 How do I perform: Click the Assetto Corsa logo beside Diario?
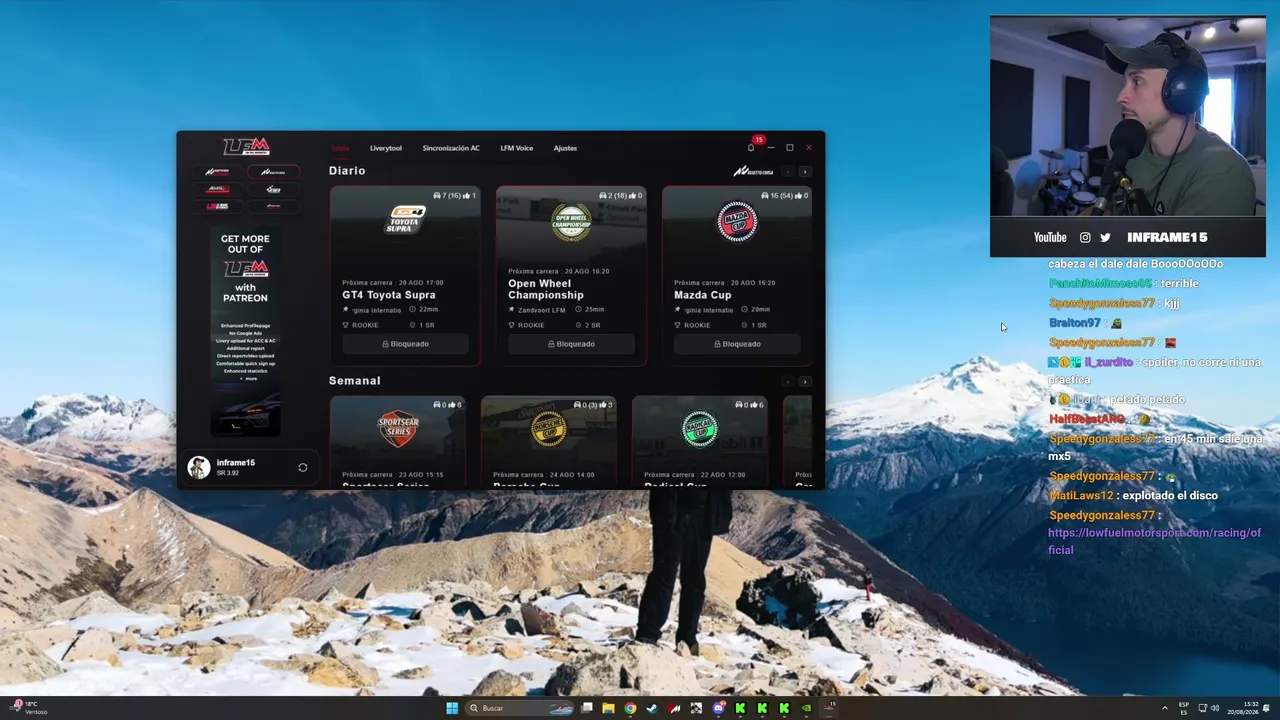pyautogui.click(x=753, y=172)
